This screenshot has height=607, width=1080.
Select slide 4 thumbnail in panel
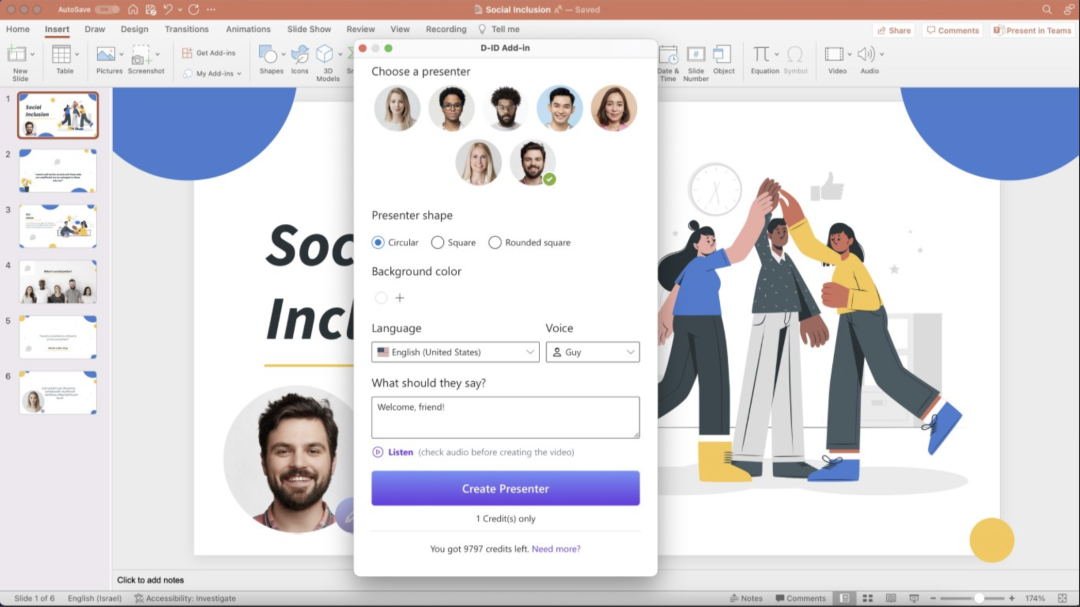58,282
